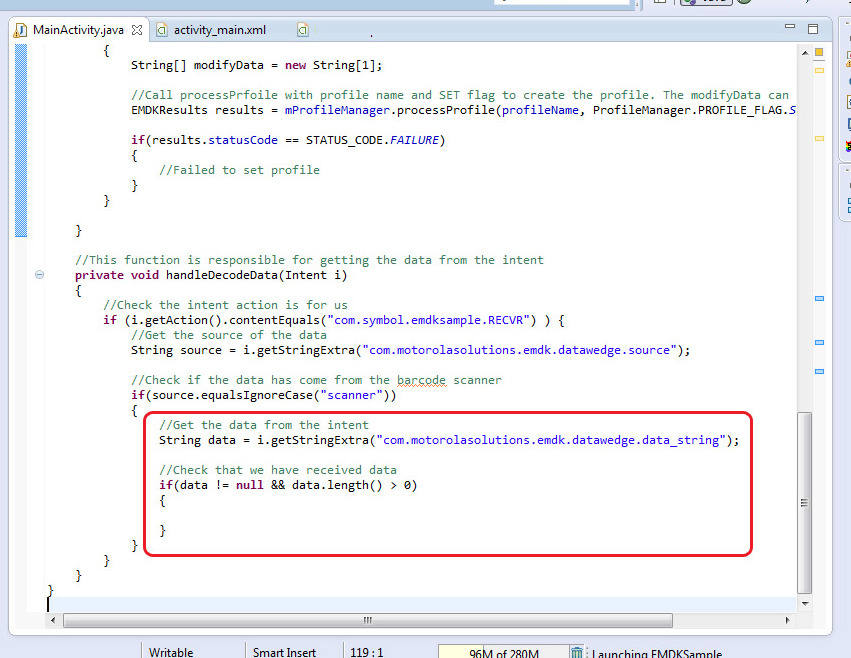Click the activity_main.xml file icon in tab

click(161, 30)
